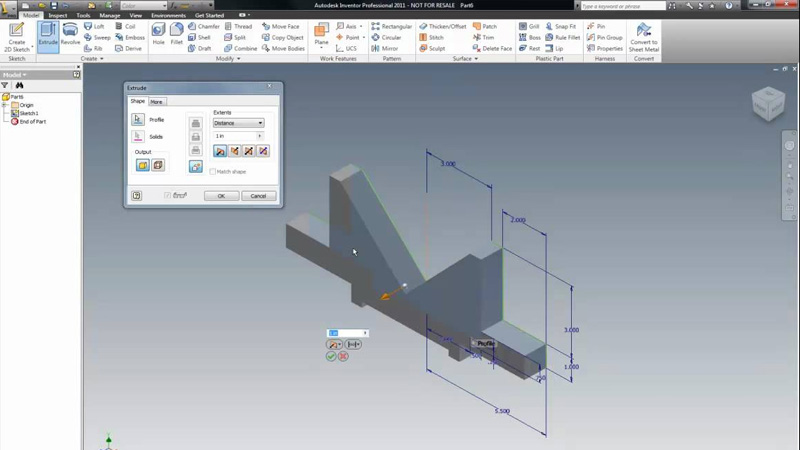Click OK in Extrude dialog

point(221,196)
